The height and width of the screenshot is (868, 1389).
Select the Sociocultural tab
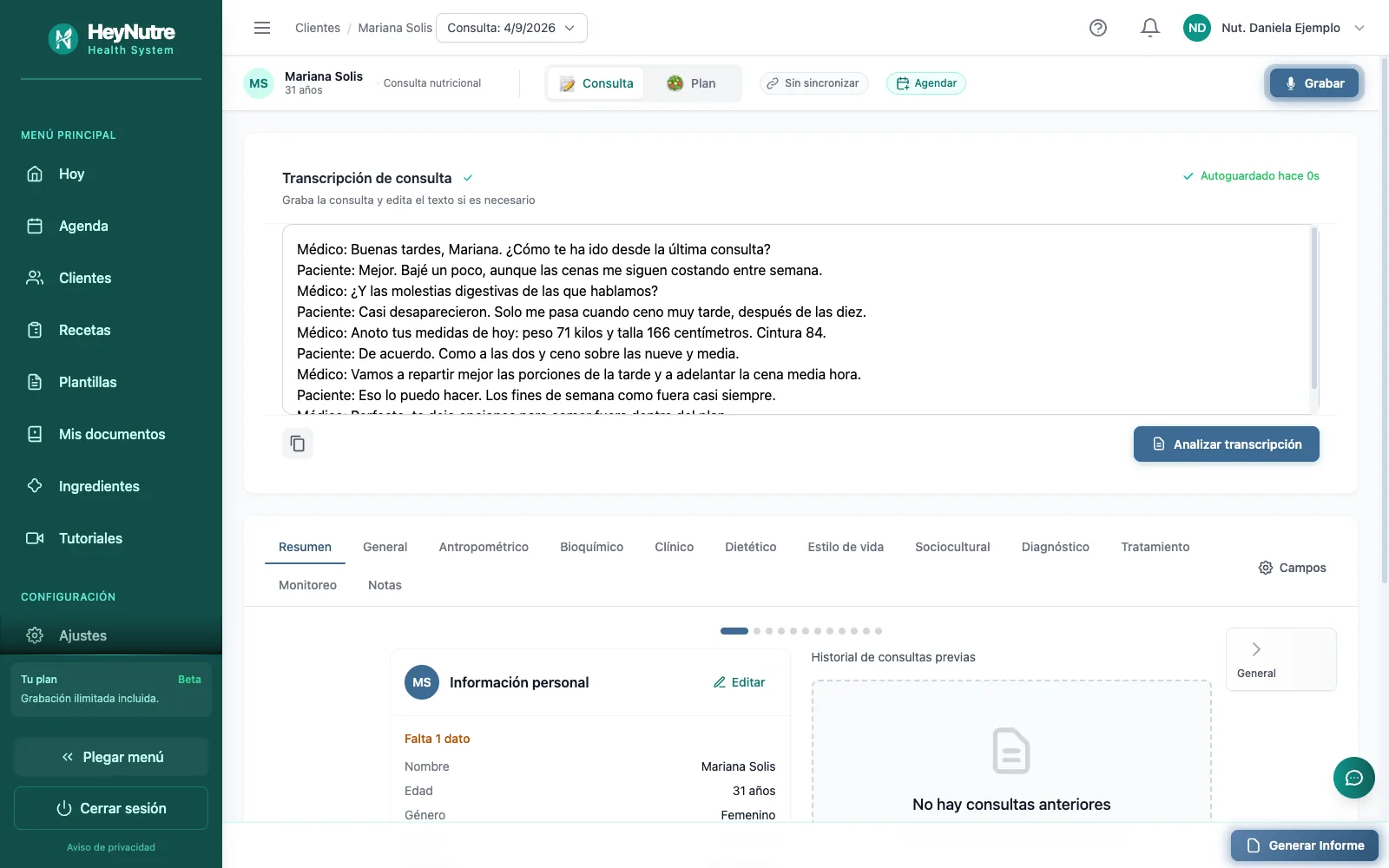tap(952, 547)
